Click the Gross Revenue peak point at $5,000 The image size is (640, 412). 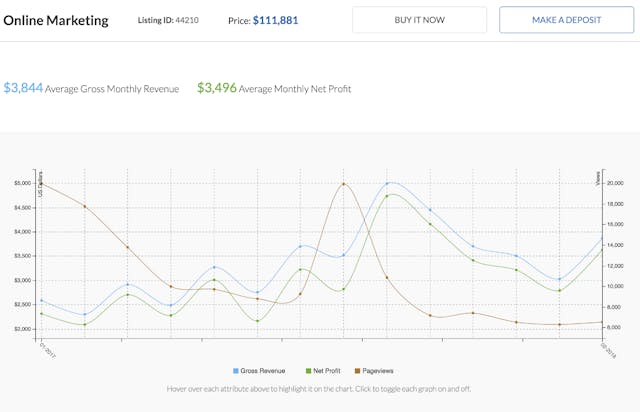pos(387,183)
